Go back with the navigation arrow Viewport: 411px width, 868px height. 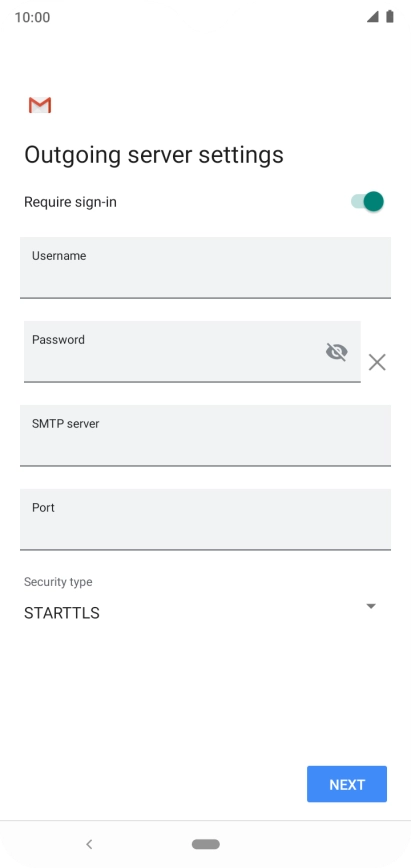[89, 844]
